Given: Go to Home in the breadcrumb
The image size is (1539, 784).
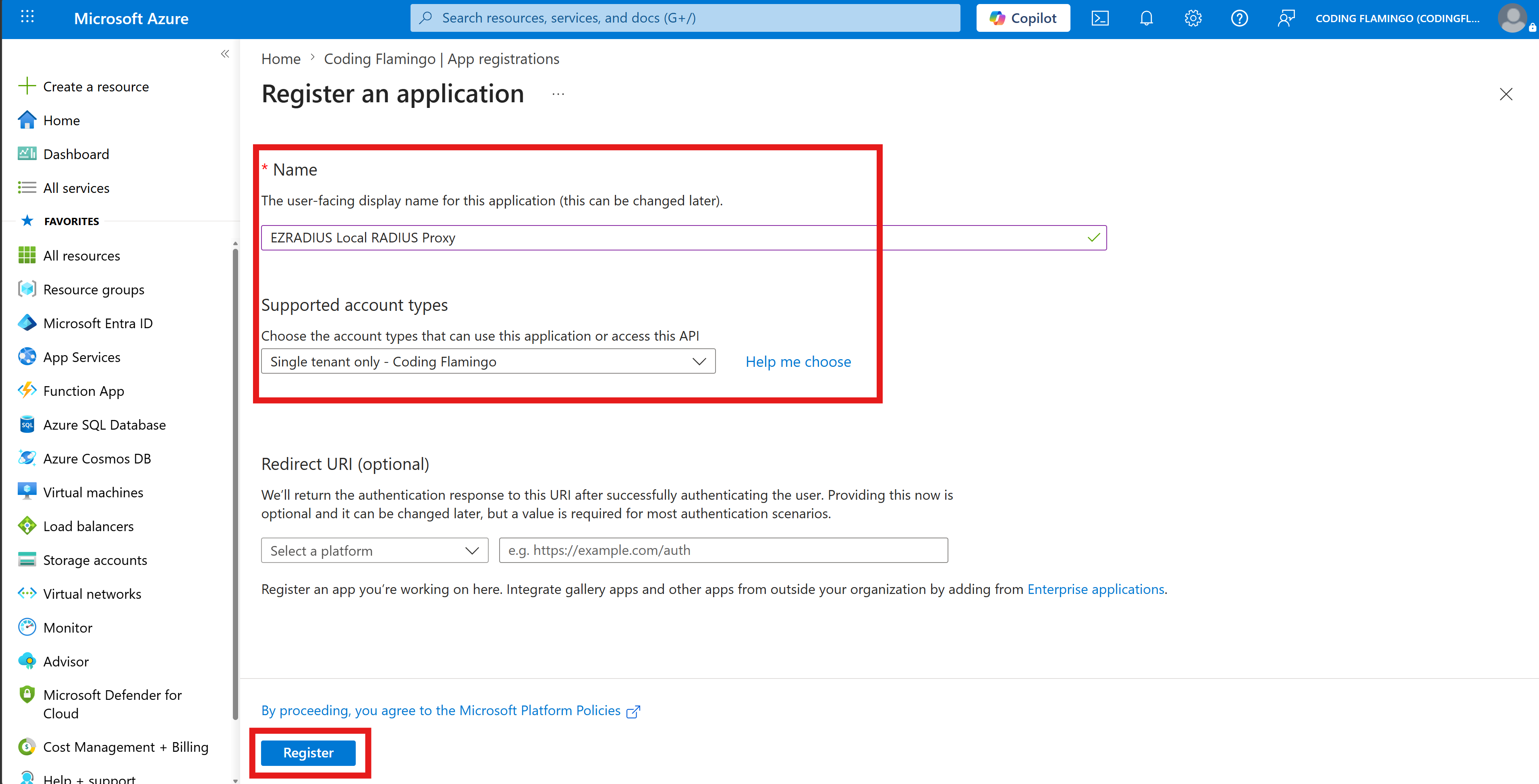Looking at the screenshot, I should pos(281,58).
